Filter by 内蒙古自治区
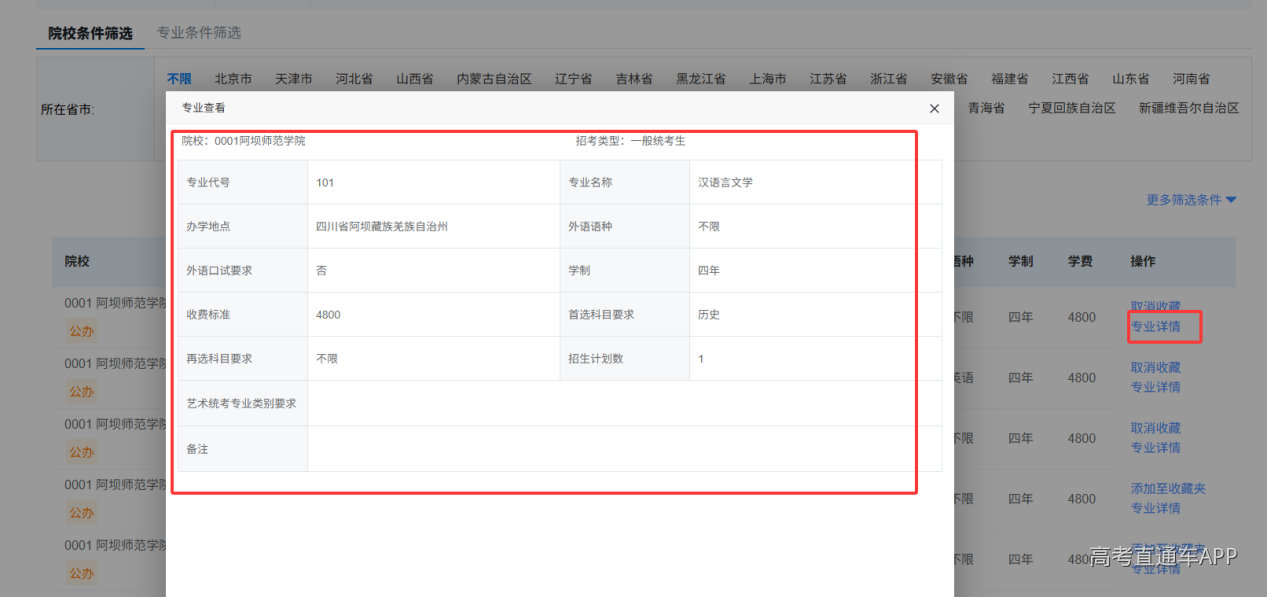The height and width of the screenshot is (597, 1267). click(x=494, y=78)
